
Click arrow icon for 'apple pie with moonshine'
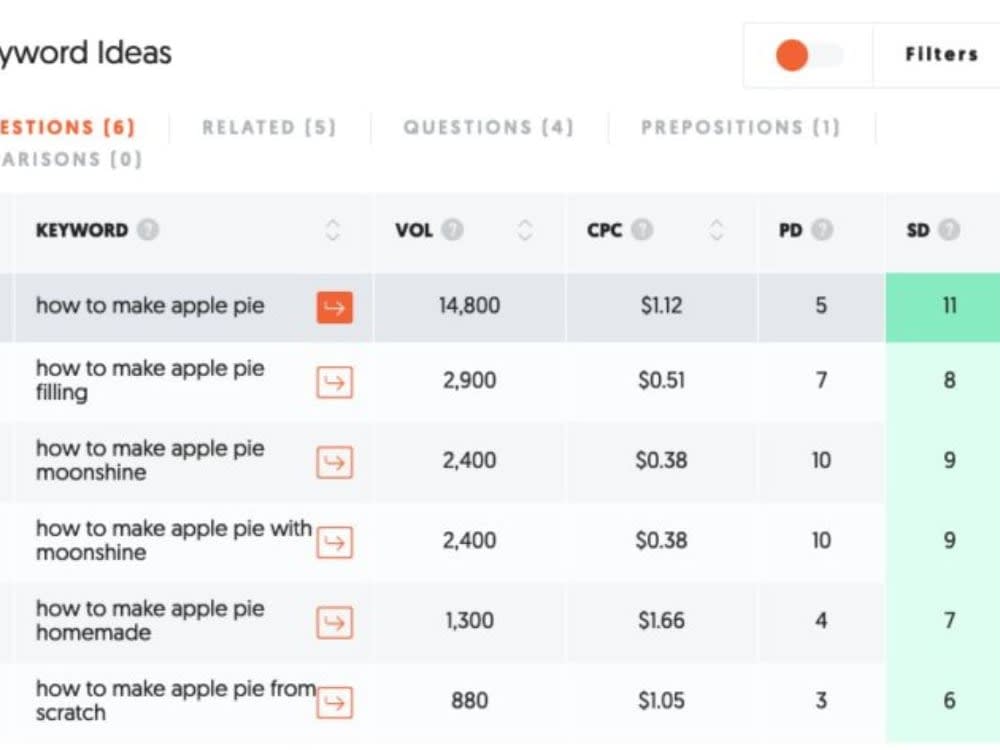click(x=335, y=543)
